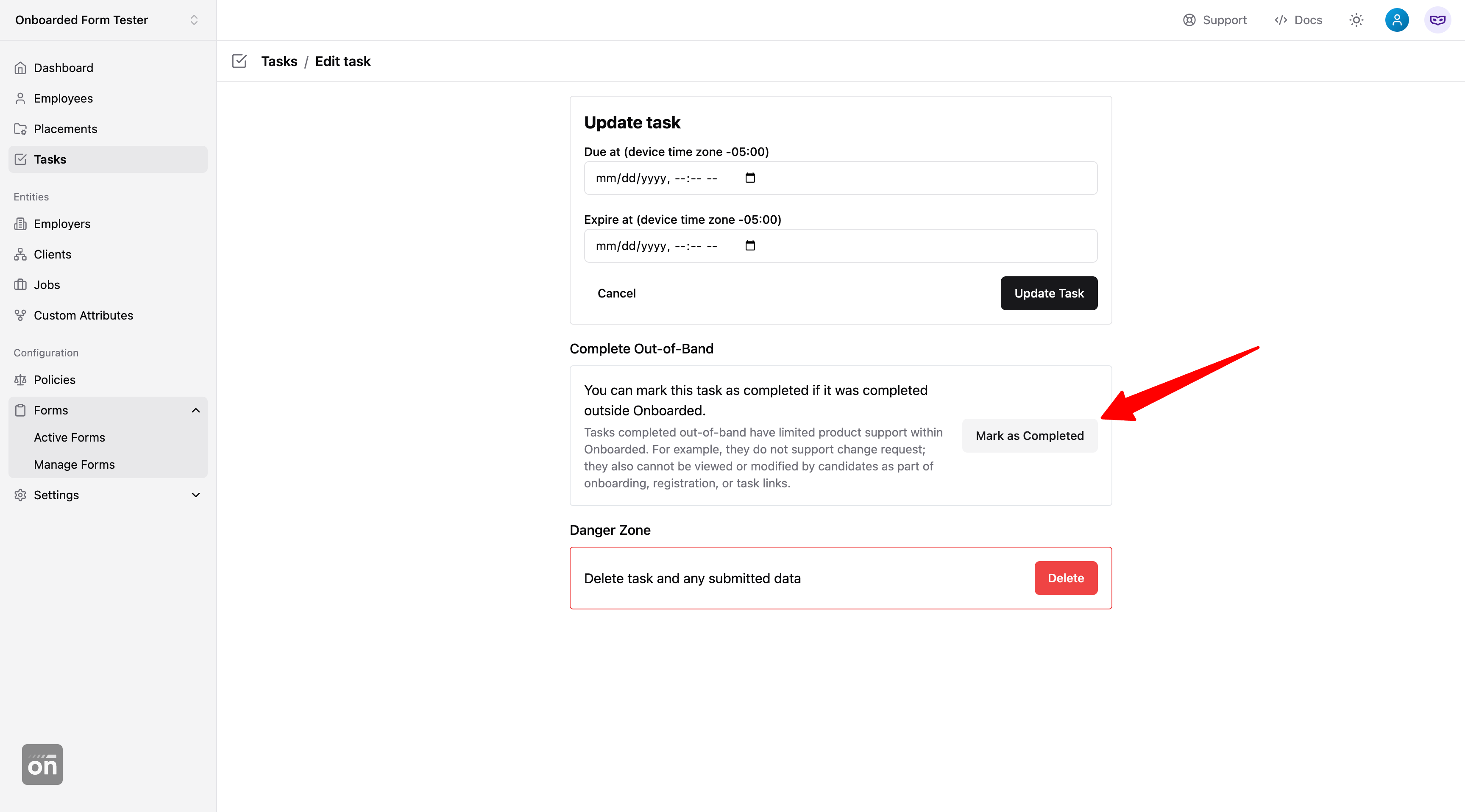Click the Onboarded logo at bottom left
Viewport: 1465px width, 812px height.
42,764
